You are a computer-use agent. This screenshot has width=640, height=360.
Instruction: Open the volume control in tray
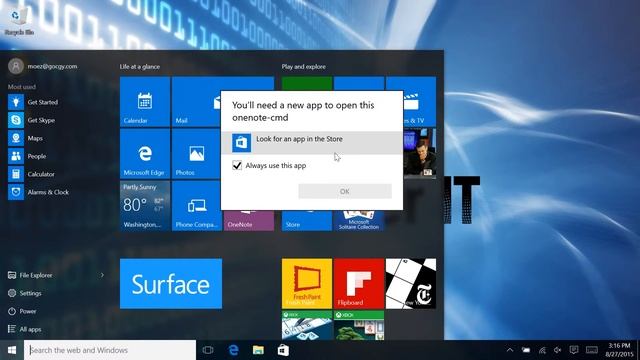pyautogui.click(x=558, y=350)
